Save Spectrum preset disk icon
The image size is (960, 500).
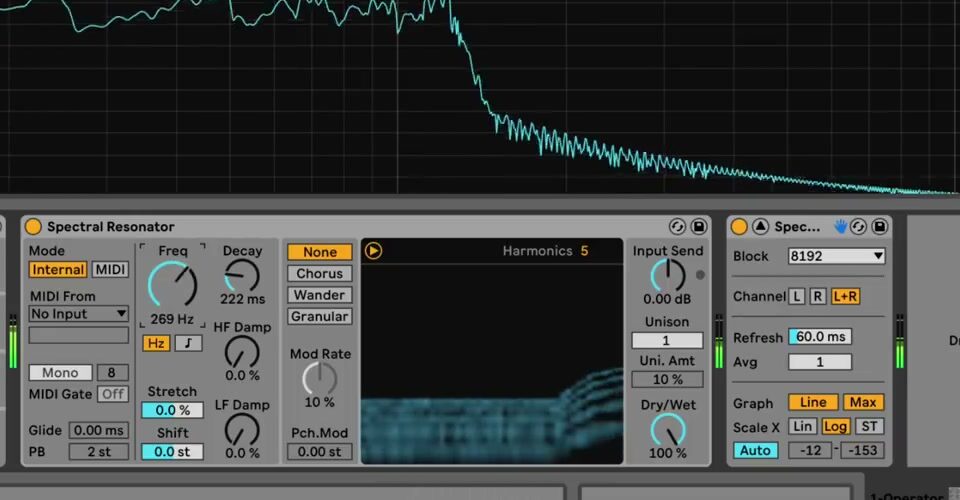coord(880,226)
